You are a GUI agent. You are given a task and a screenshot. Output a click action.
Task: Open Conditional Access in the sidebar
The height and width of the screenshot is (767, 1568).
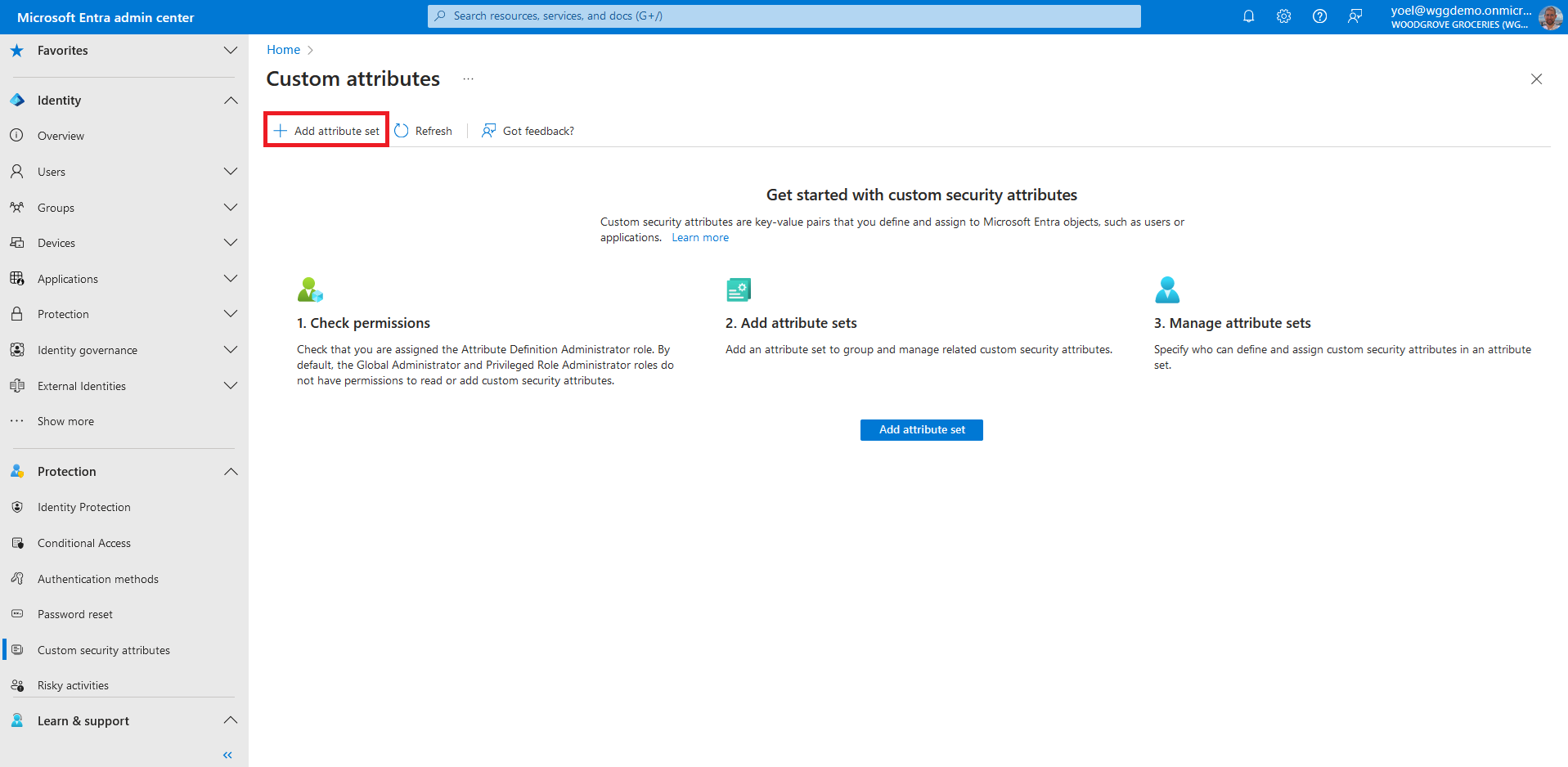point(84,543)
